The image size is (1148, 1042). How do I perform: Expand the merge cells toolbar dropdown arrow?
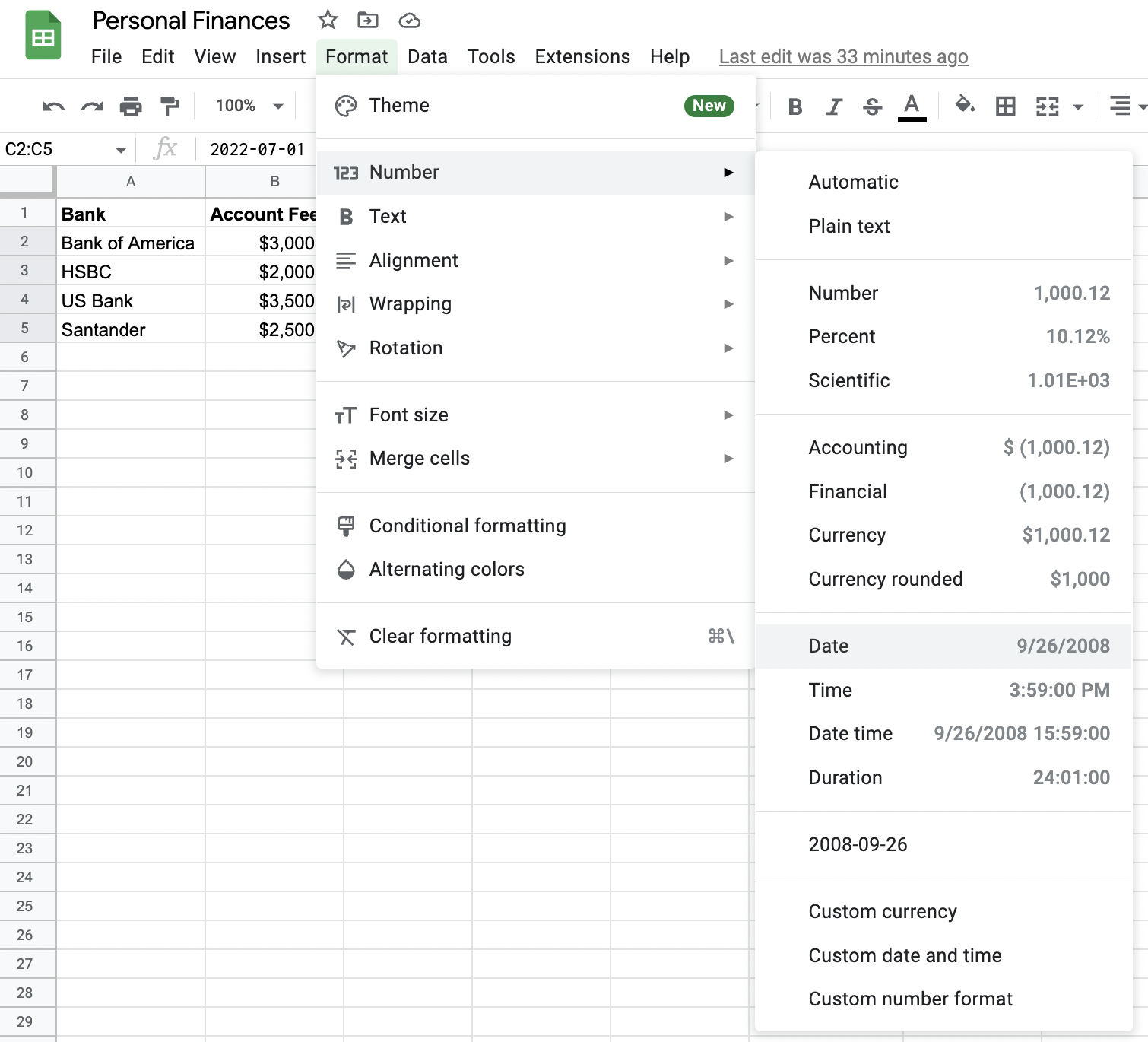coord(1078,107)
